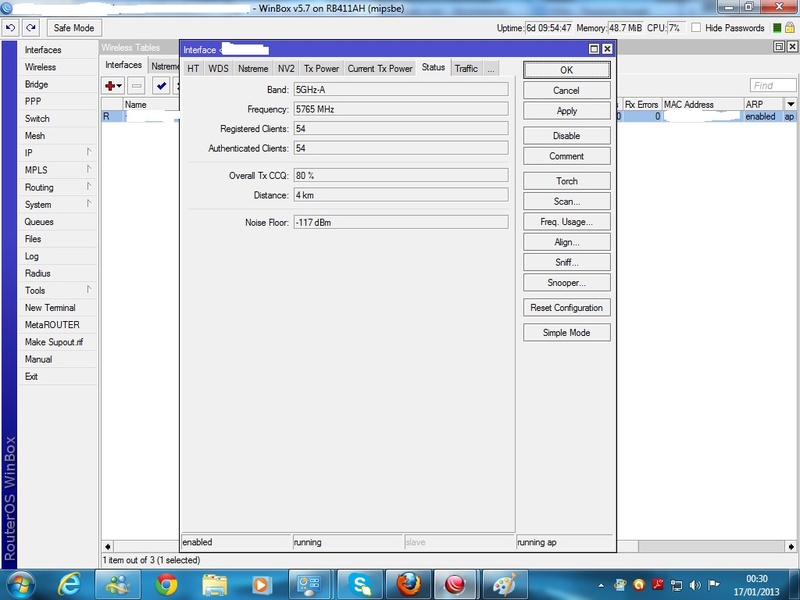Open the Switch menu item
Image resolution: width=800 pixels, height=600 pixels.
[37, 118]
